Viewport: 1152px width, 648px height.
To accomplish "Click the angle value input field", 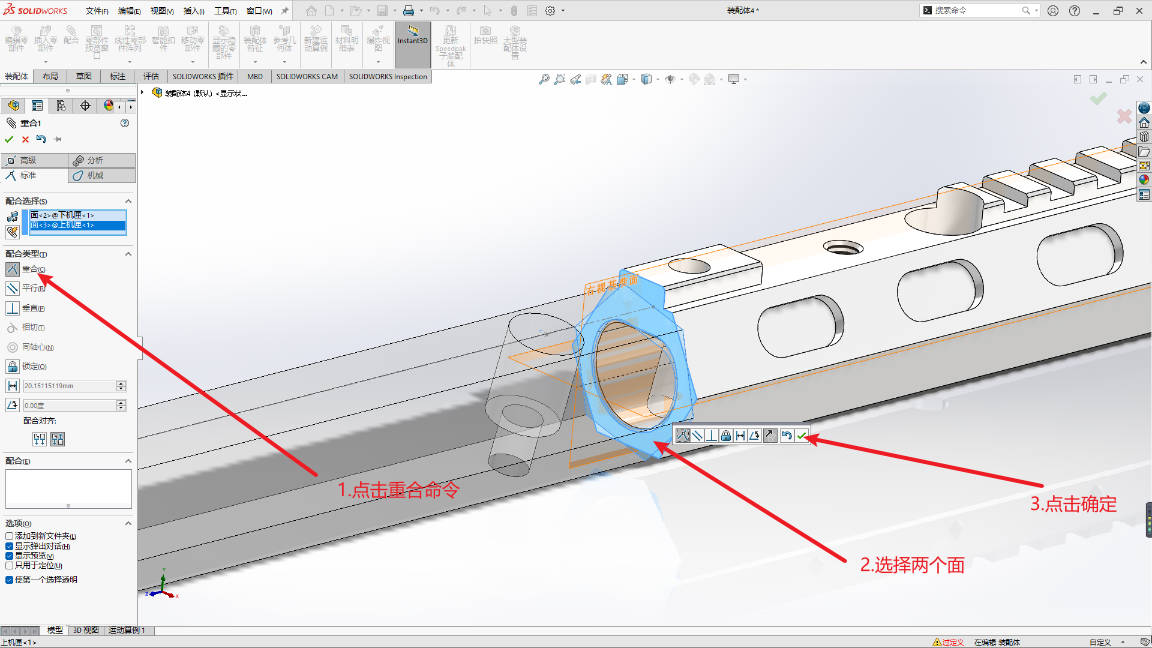I will pyautogui.click(x=69, y=405).
